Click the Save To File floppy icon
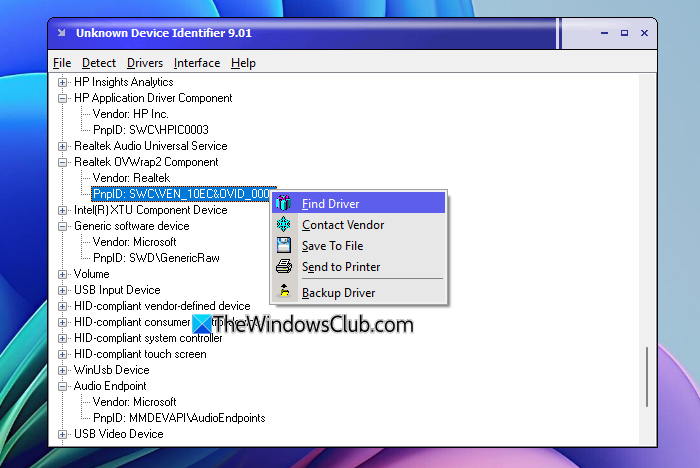This screenshot has height=468, width=700. 283,245
